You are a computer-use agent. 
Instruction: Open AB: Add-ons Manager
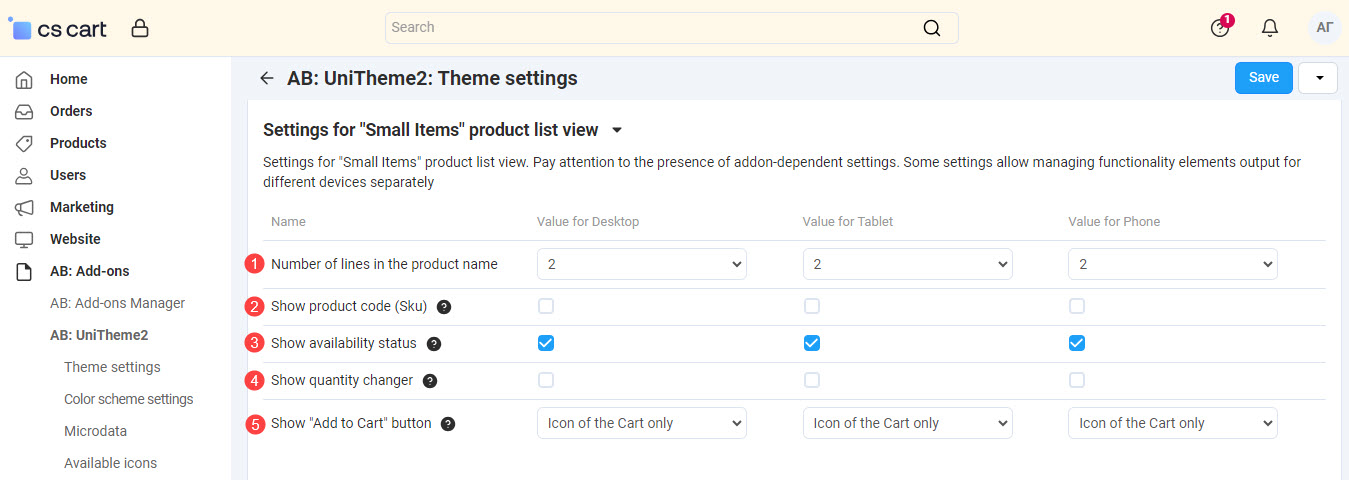[118, 303]
